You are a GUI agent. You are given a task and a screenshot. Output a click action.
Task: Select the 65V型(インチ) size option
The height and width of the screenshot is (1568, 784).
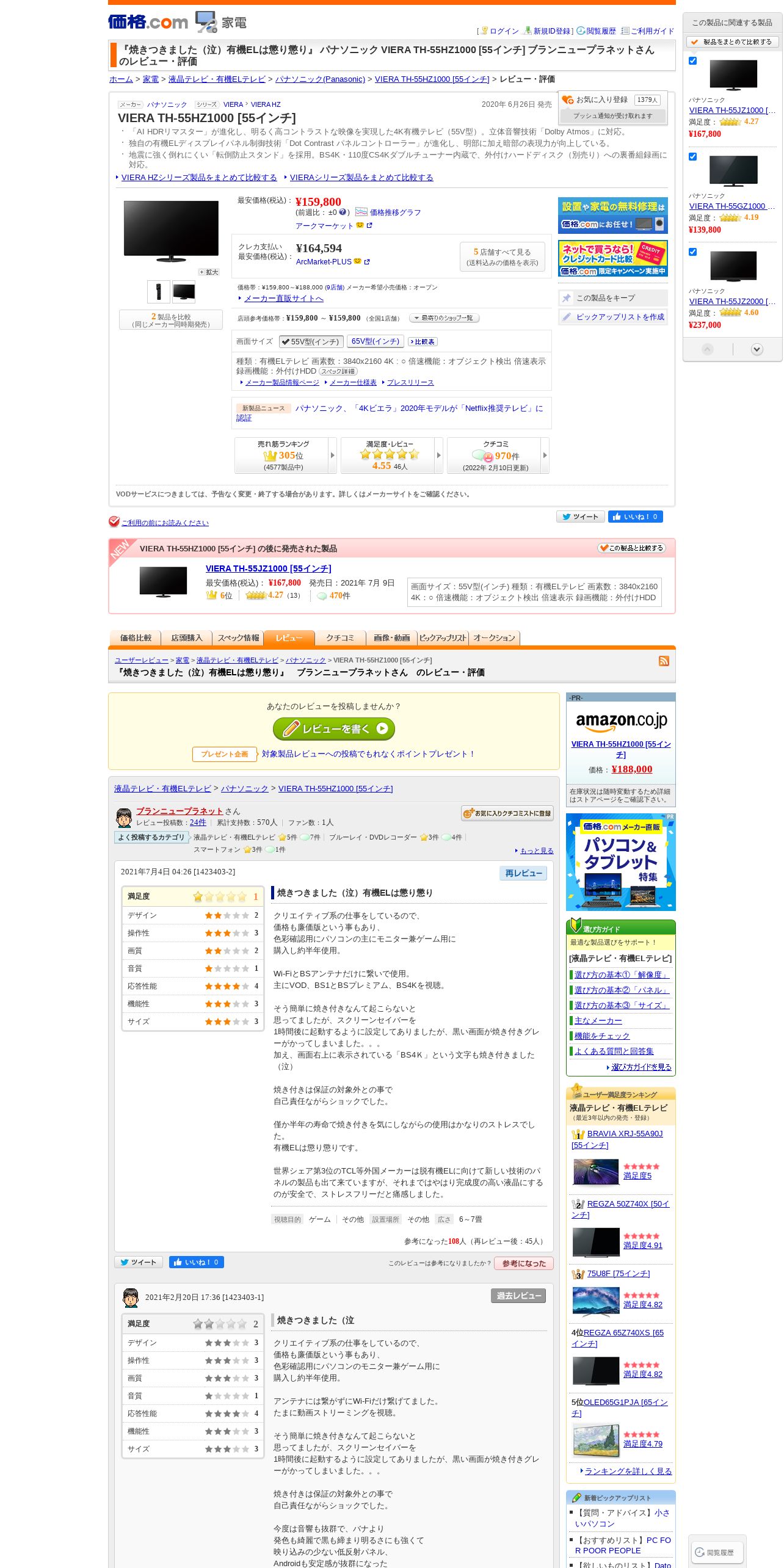click(x=376, y=342)
